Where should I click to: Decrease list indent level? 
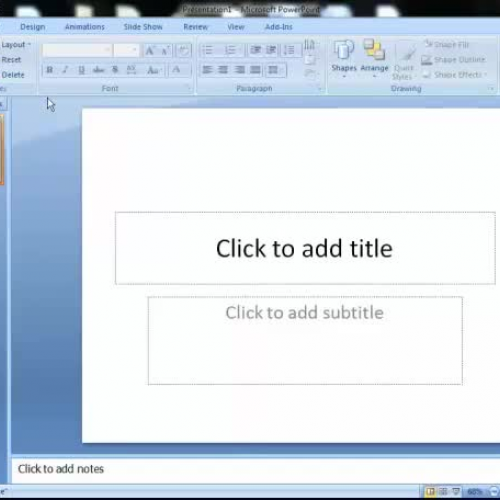[255, 50]
